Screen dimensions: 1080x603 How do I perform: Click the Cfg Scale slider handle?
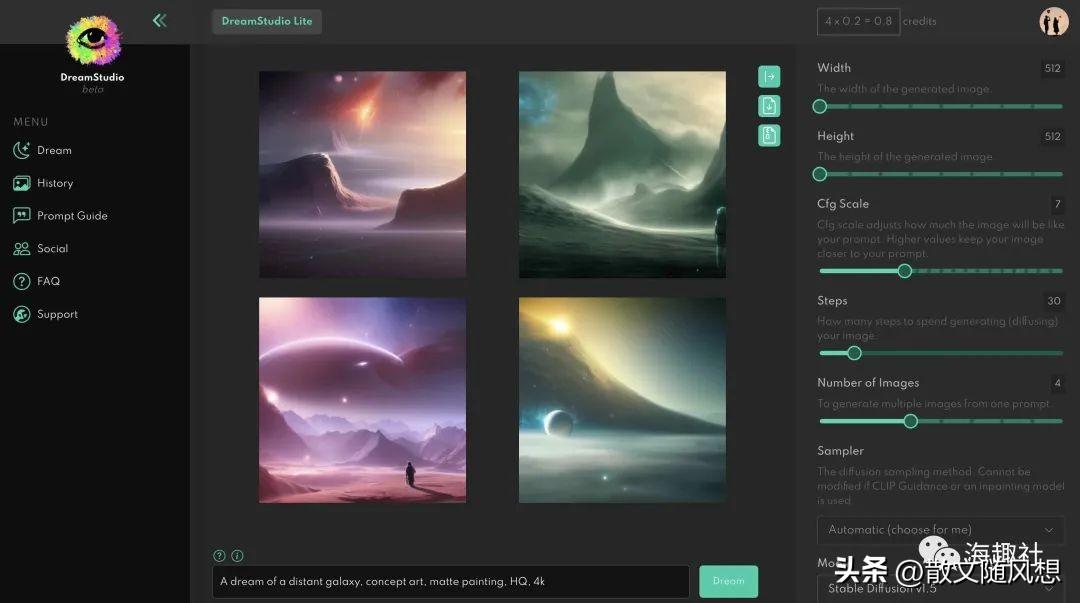pyautogui.click(x=905, y=271)
